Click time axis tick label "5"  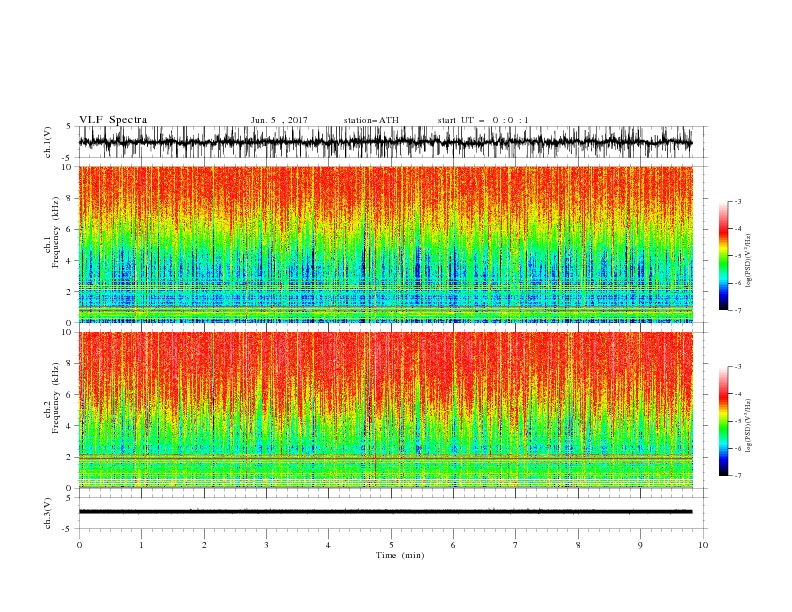click(391, 545)
